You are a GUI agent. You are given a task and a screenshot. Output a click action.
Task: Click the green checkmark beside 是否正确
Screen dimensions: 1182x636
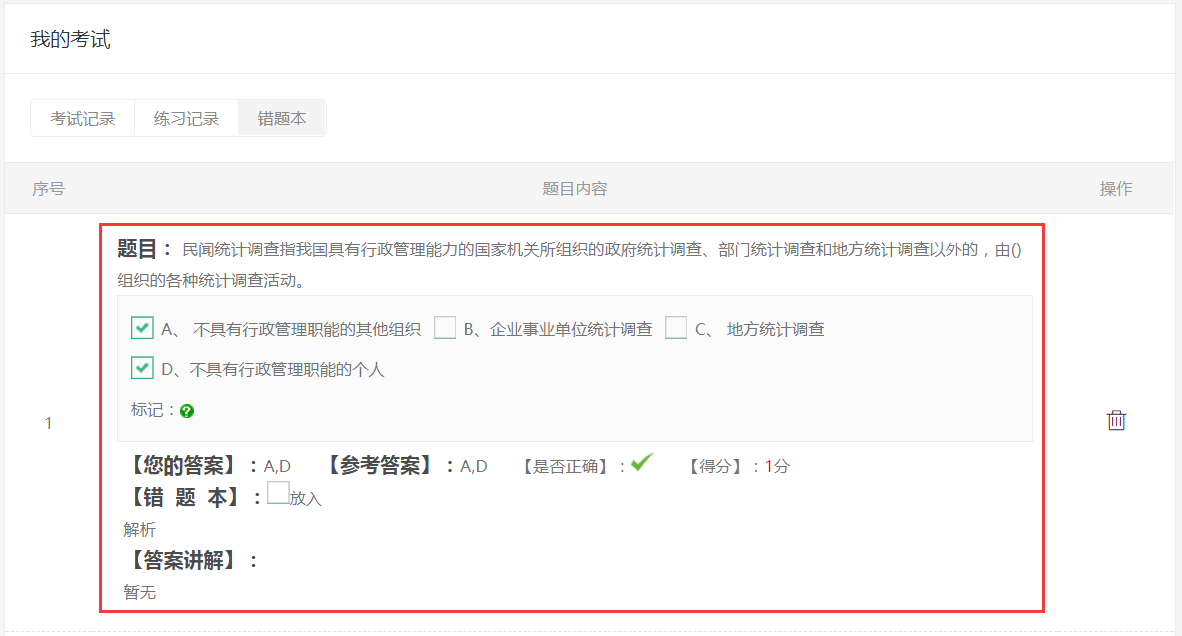641,462
